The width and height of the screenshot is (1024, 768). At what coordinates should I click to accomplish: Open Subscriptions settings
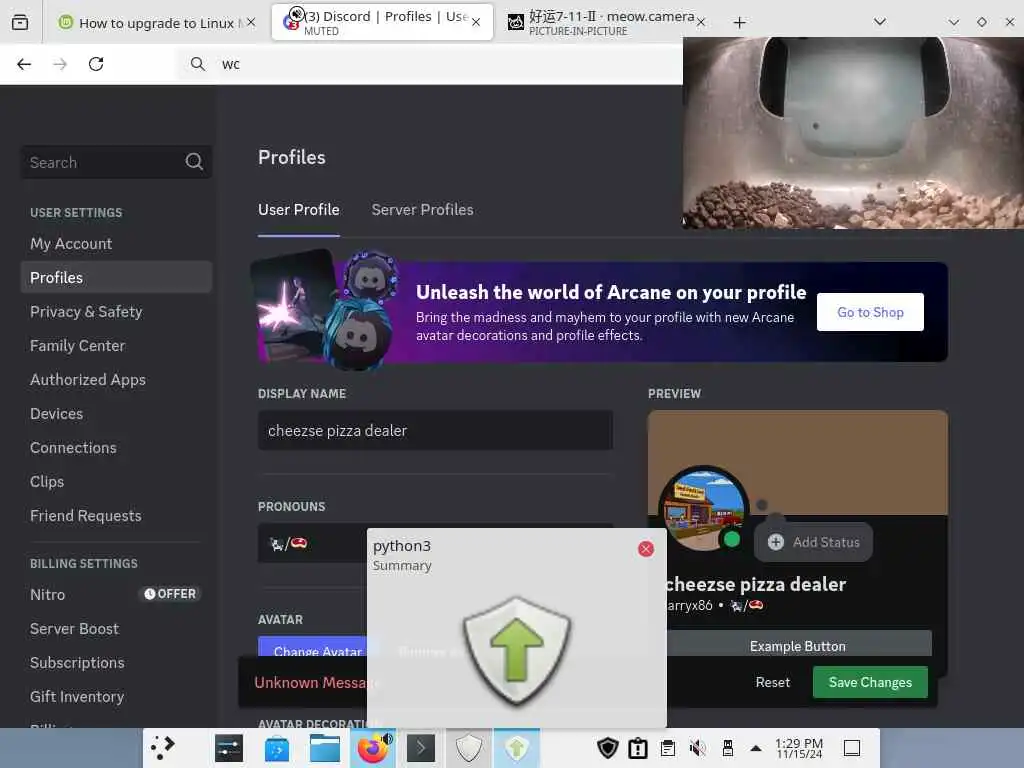(x=116, y=662)
